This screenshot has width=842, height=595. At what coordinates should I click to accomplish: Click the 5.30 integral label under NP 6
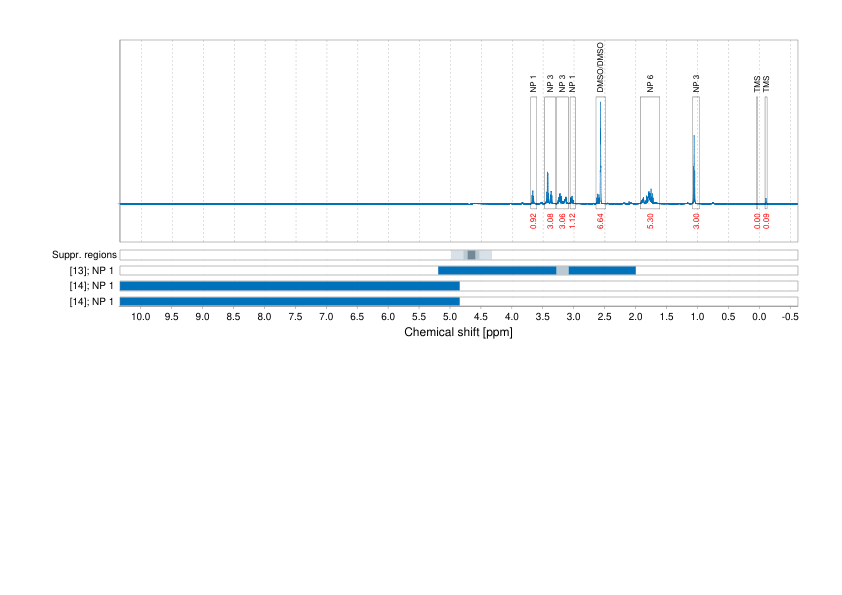(x=650, y=219)
